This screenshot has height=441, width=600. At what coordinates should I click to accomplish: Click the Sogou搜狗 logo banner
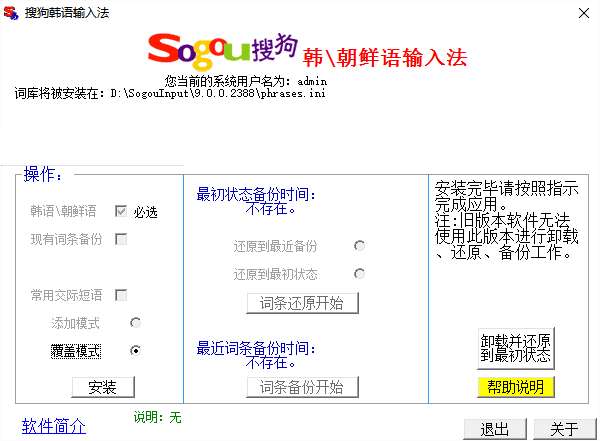point(223,51)
